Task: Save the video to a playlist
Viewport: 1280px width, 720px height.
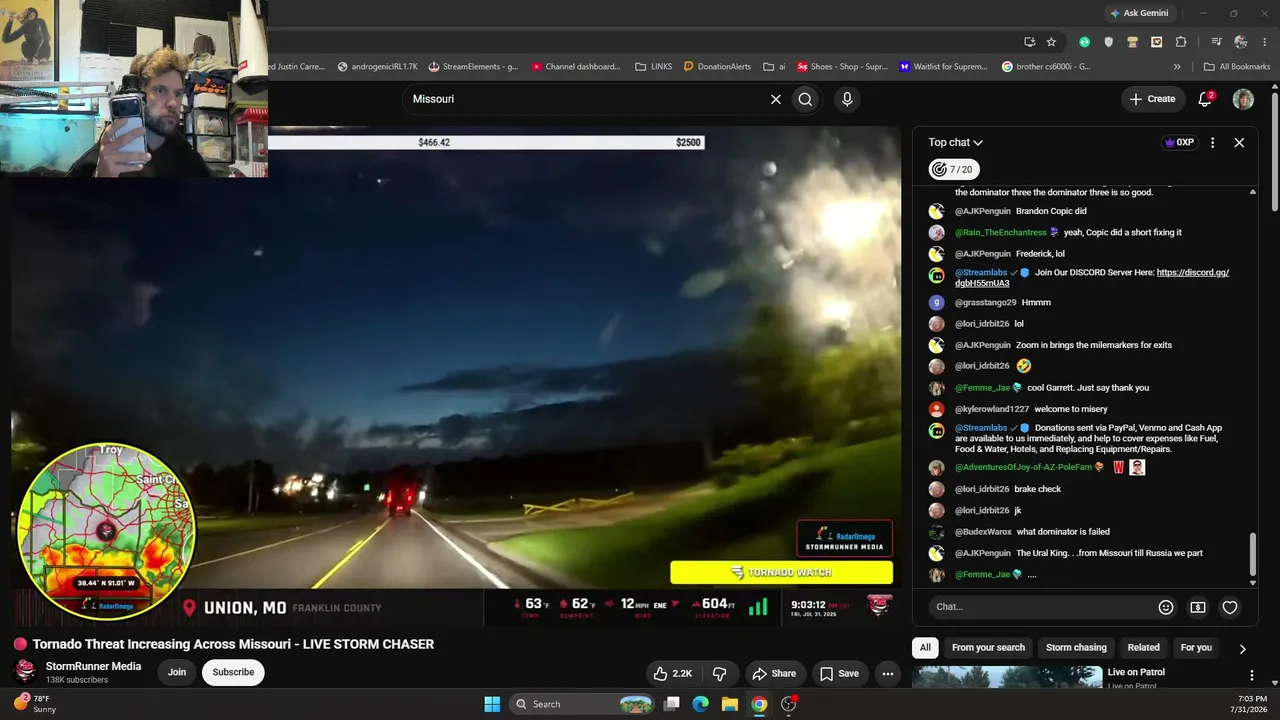Action: (839, 674)
